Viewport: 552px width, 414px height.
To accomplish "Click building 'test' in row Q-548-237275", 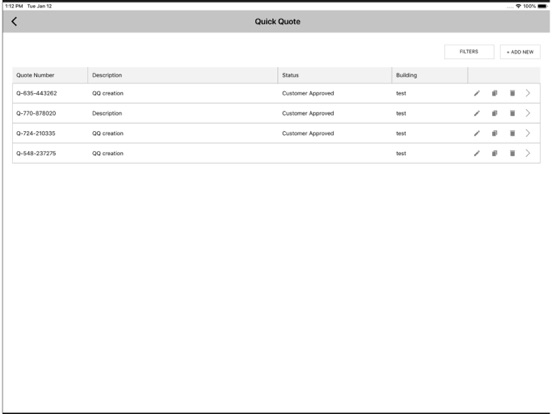I will point(401,153).
